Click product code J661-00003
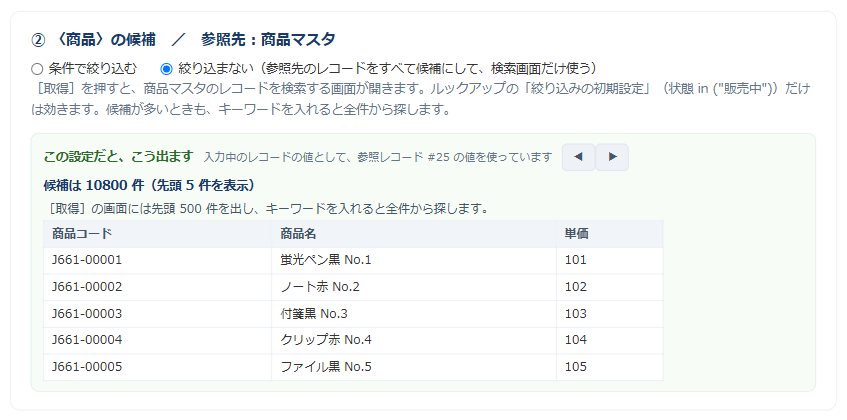The image size is (847, 420). (87, 314)
